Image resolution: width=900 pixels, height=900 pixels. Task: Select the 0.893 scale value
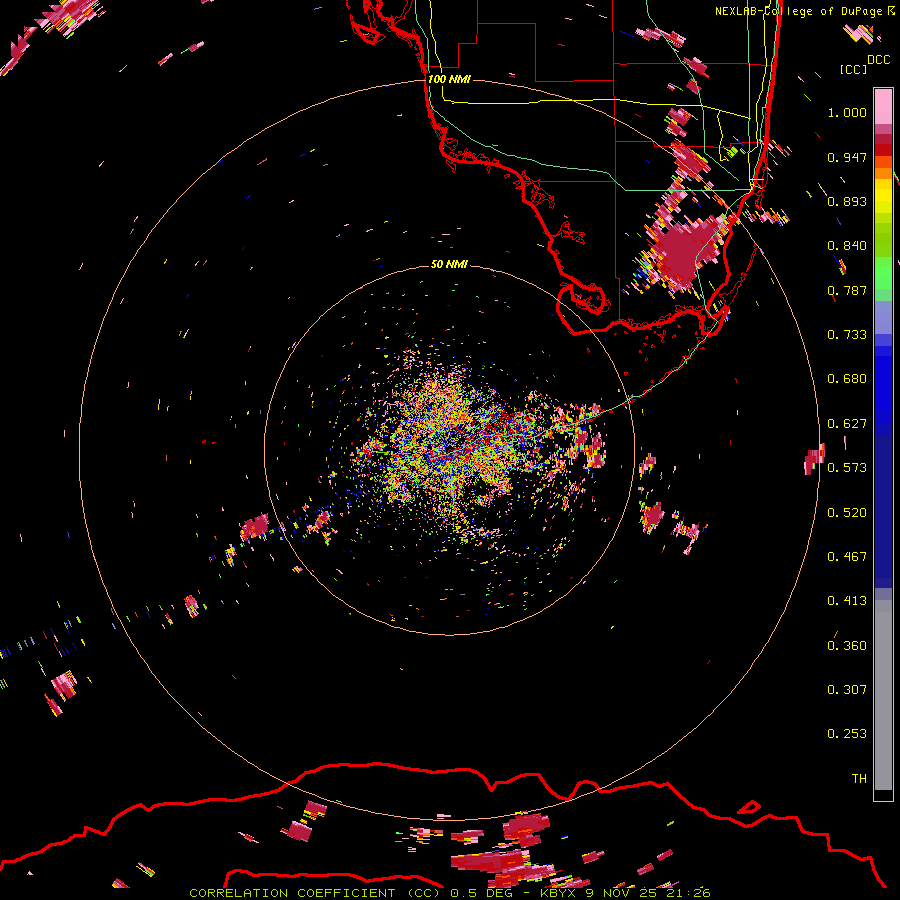tap(847, 201)
